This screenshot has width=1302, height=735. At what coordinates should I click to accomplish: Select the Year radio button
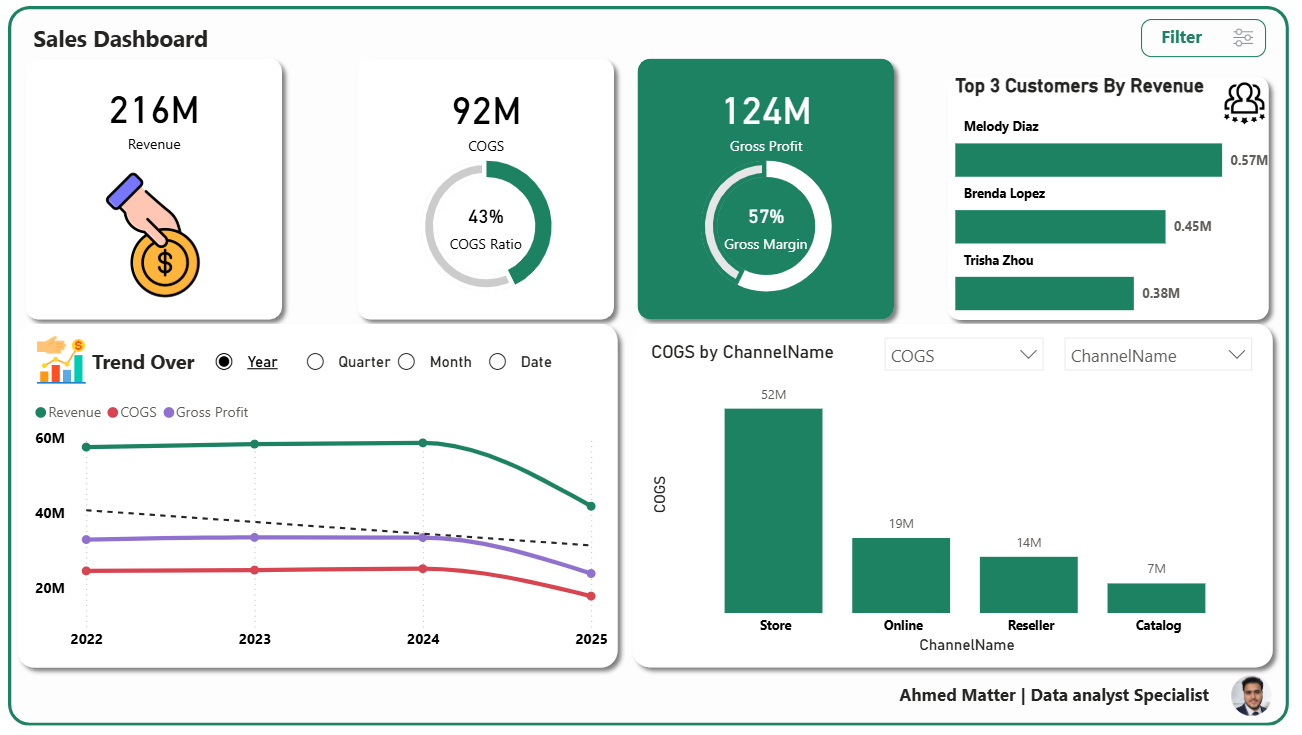click(x=225, y=362)
